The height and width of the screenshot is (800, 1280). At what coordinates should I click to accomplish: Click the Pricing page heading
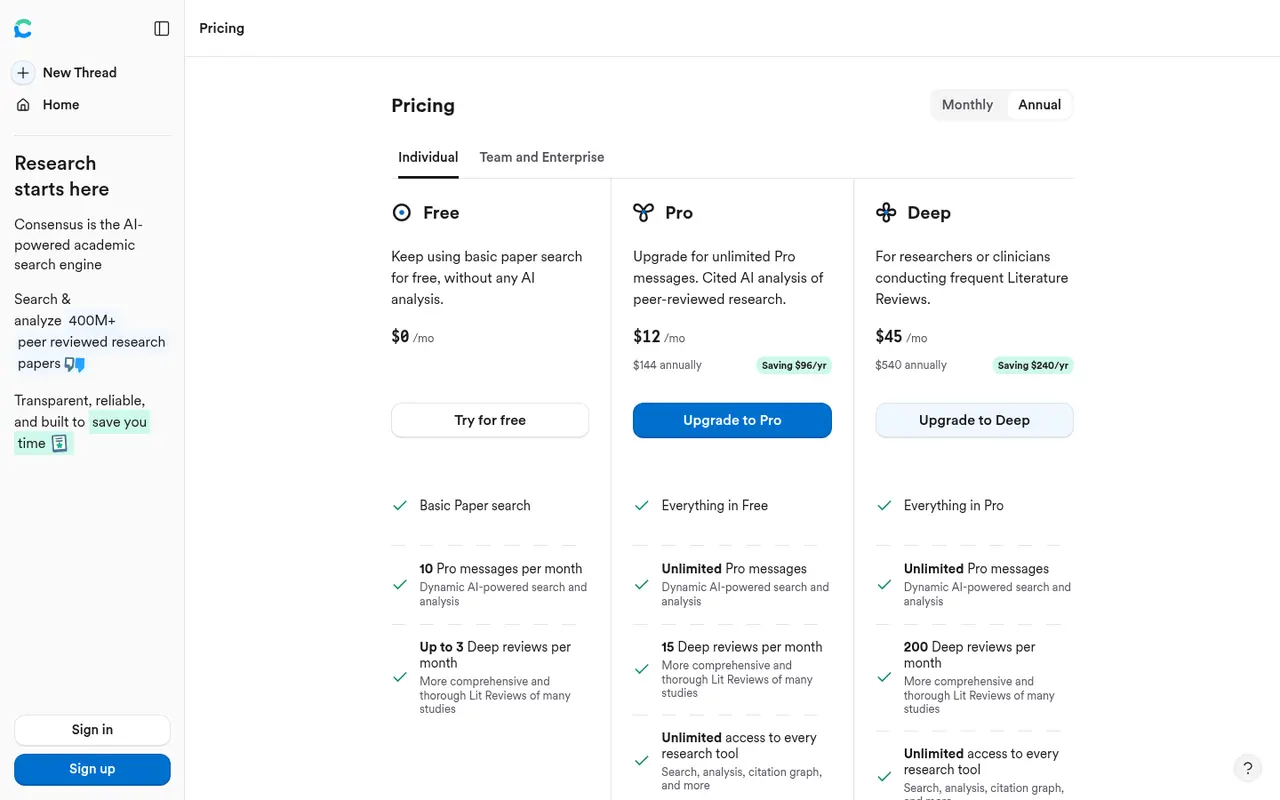click(x=423, y=106)
